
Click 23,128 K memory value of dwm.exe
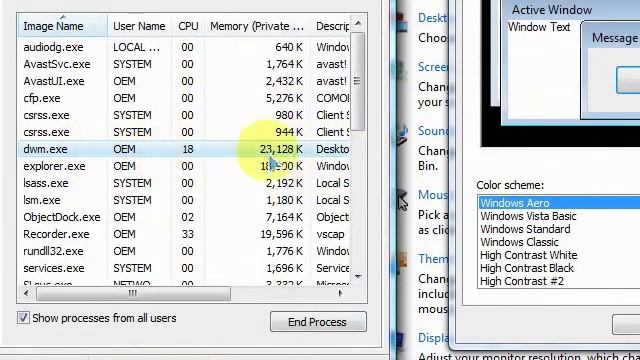(x=281, y=149)
